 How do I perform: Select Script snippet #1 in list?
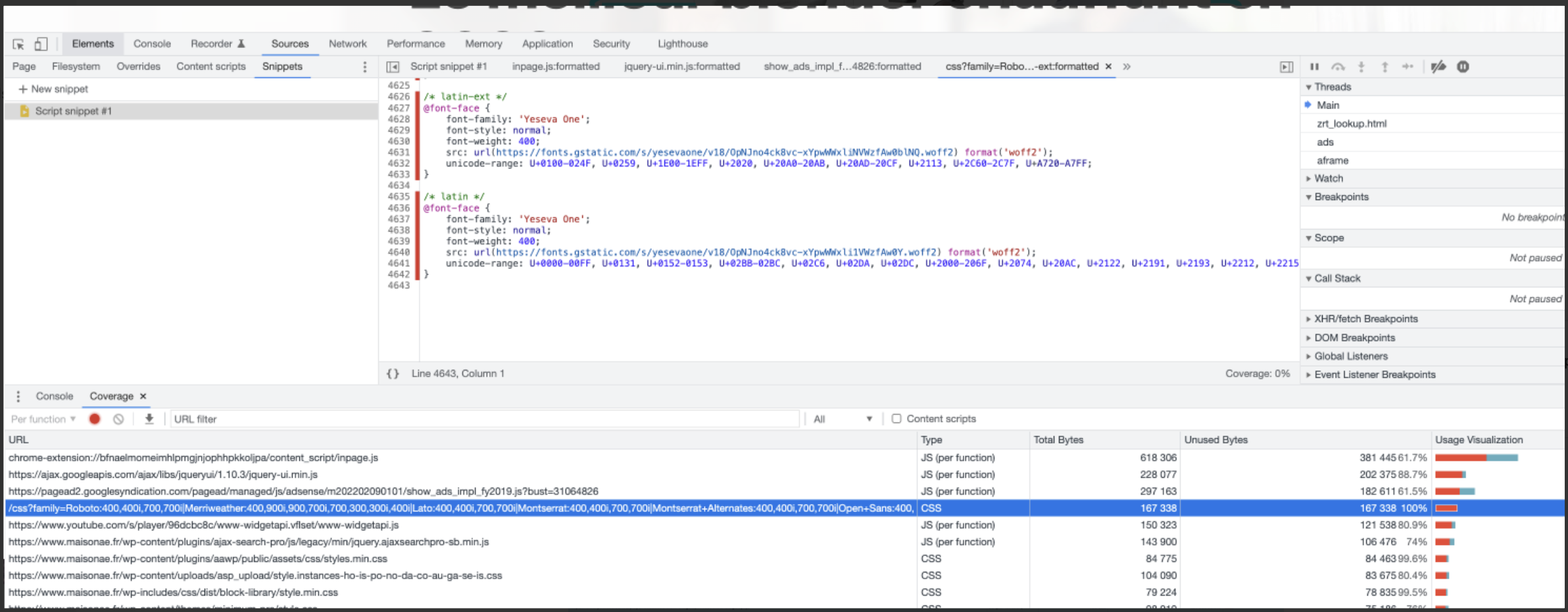(191, 111)
